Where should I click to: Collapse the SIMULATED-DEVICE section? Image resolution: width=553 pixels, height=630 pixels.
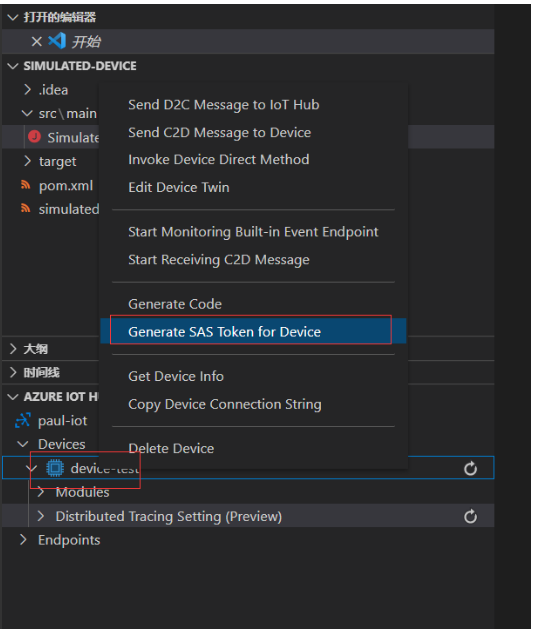pyautogui.click(x=13, y=66)
